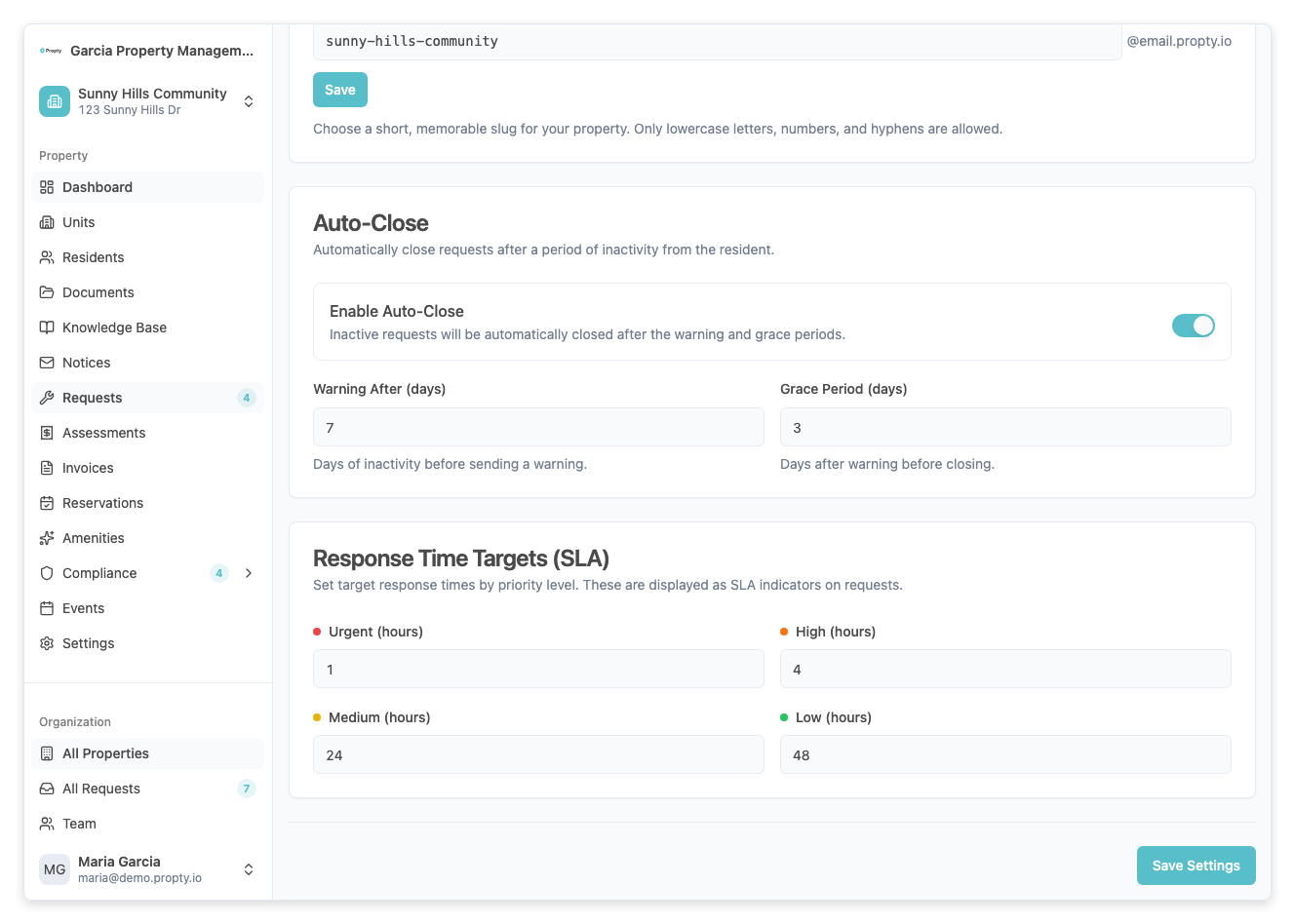
Task: Go to Events
Action: point(148,608)
